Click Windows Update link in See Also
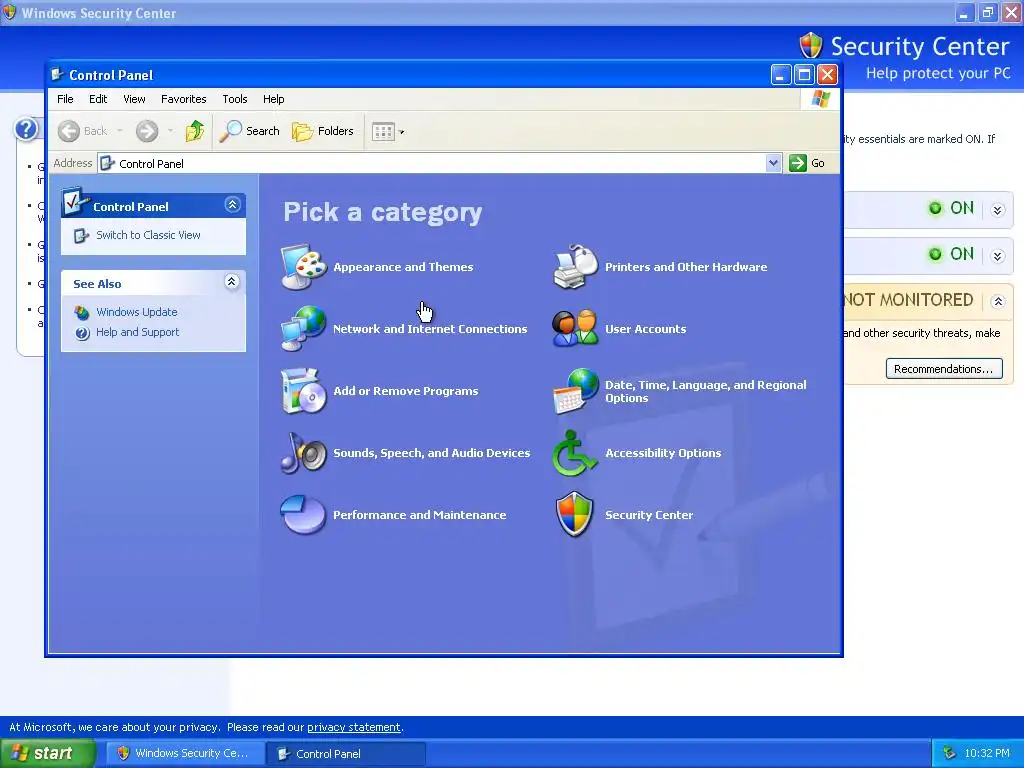Viewport: 1024px width, 768px height. (136, 312)
